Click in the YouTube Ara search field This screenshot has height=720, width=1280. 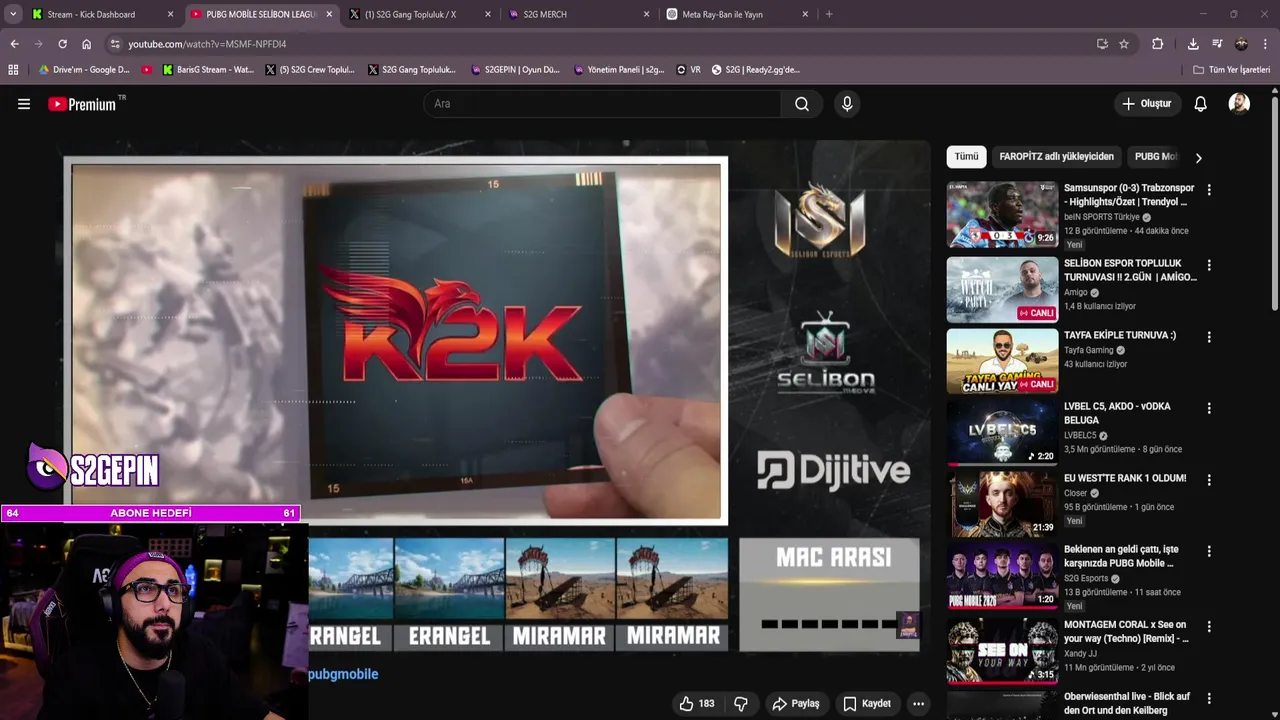pyautogui.click(x=603, y=104)
